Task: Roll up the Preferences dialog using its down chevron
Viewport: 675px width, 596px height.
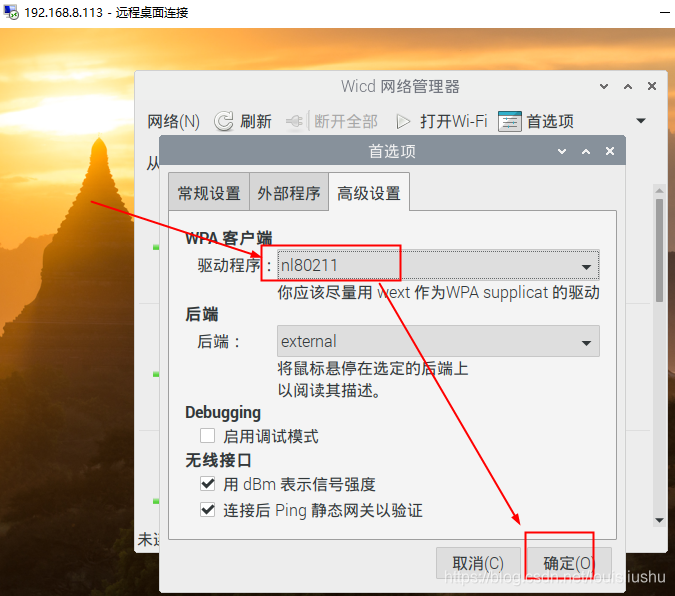Action: (562, 151)
